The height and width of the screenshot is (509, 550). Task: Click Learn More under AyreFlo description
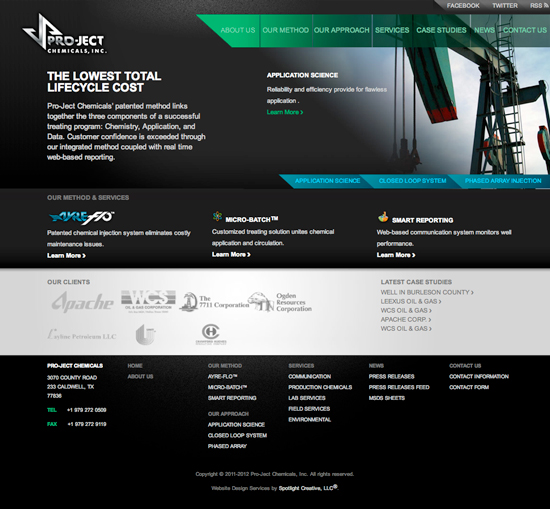click(x=66, y=255)
